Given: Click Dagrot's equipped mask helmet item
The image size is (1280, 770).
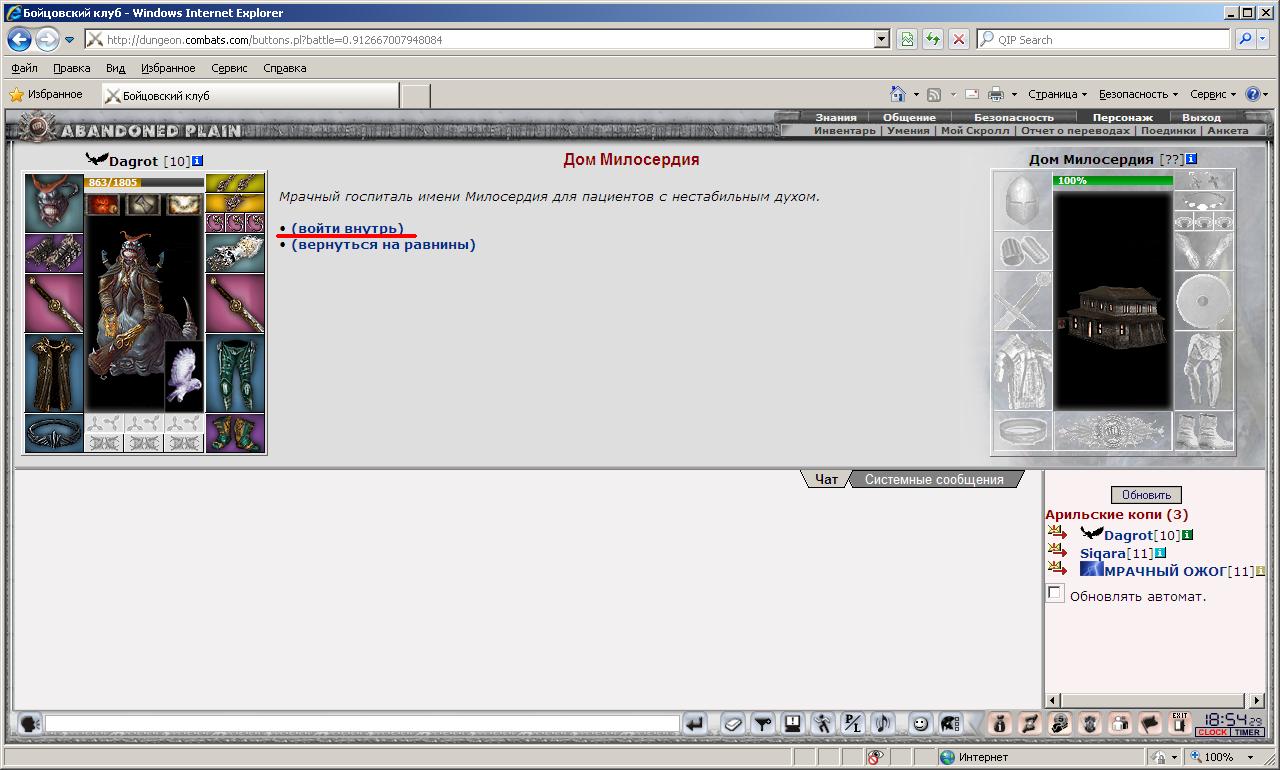Looking at the screenshot, I should [x=54, y=203].
